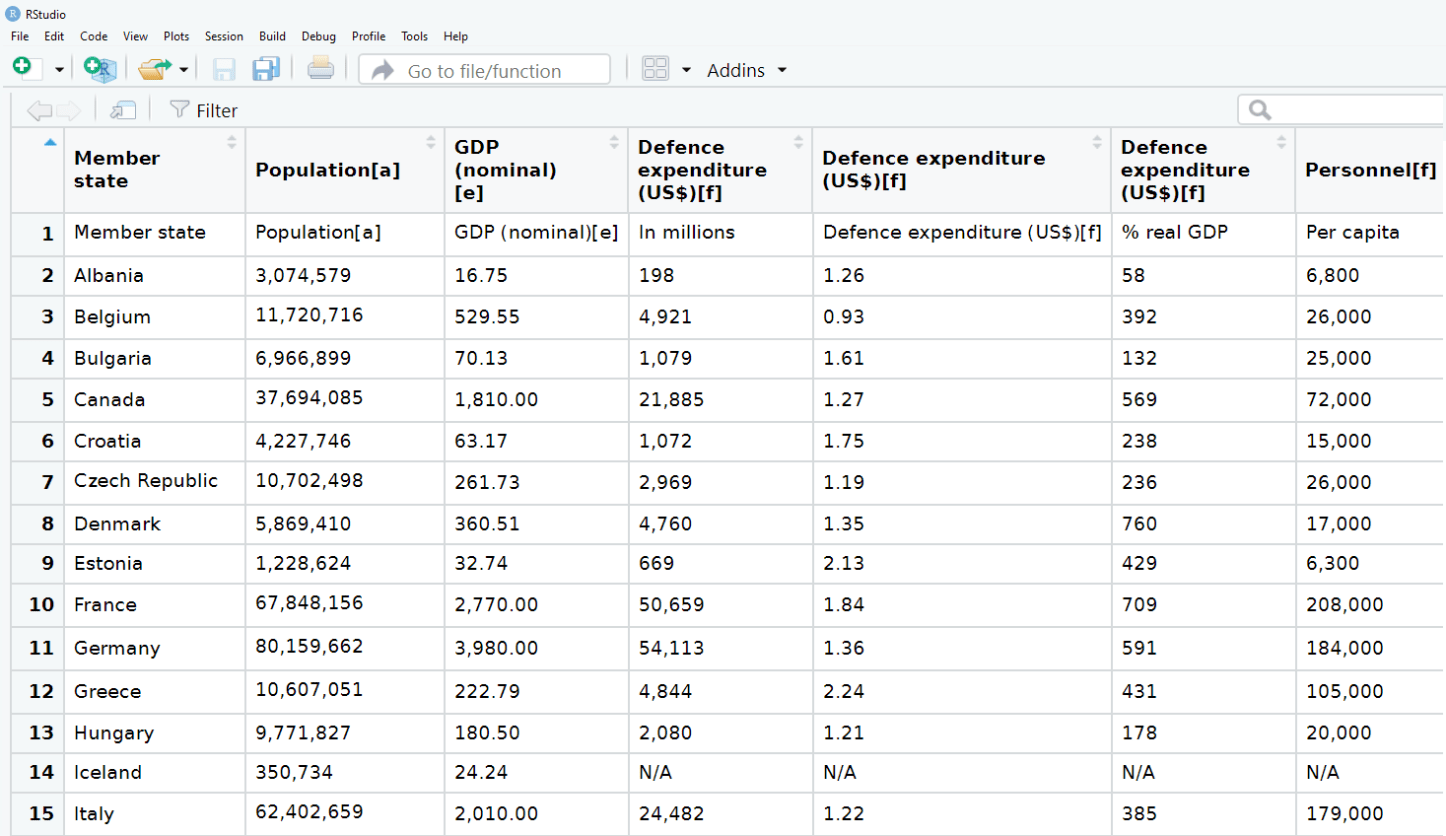1446x836 pixels.
Task: Create a new file with the green plus icon
Action: (20, 69)
